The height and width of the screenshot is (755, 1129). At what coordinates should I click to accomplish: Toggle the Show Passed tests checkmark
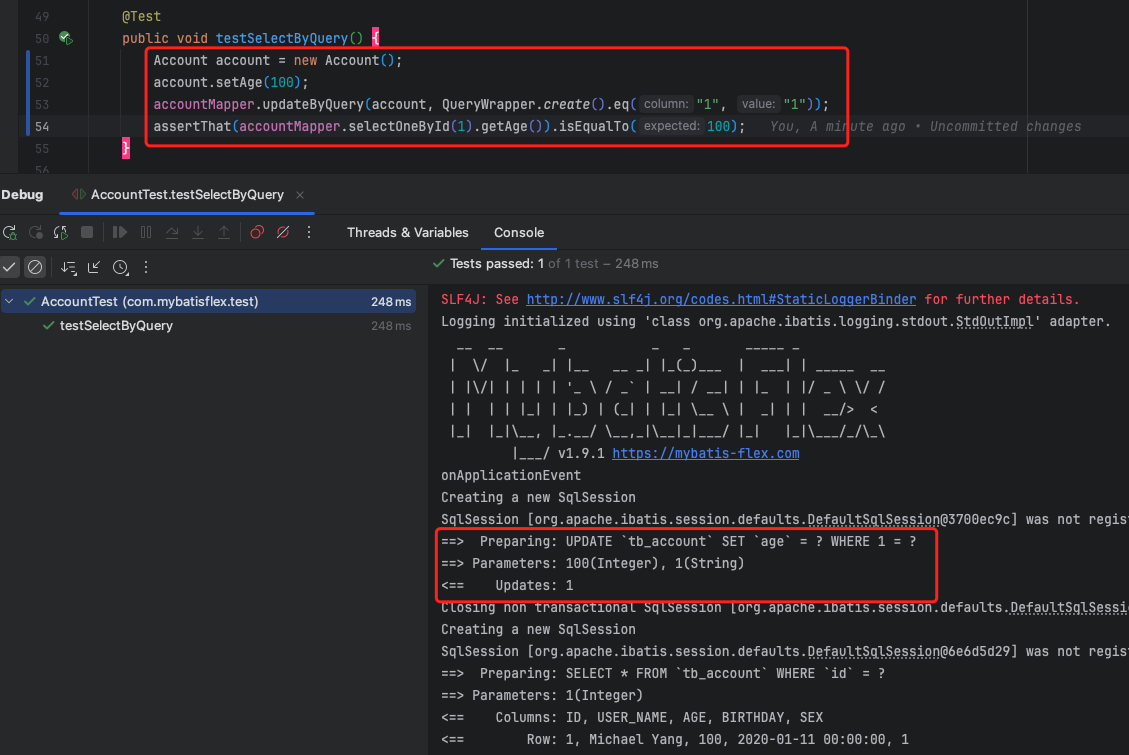tap(10, 267)
